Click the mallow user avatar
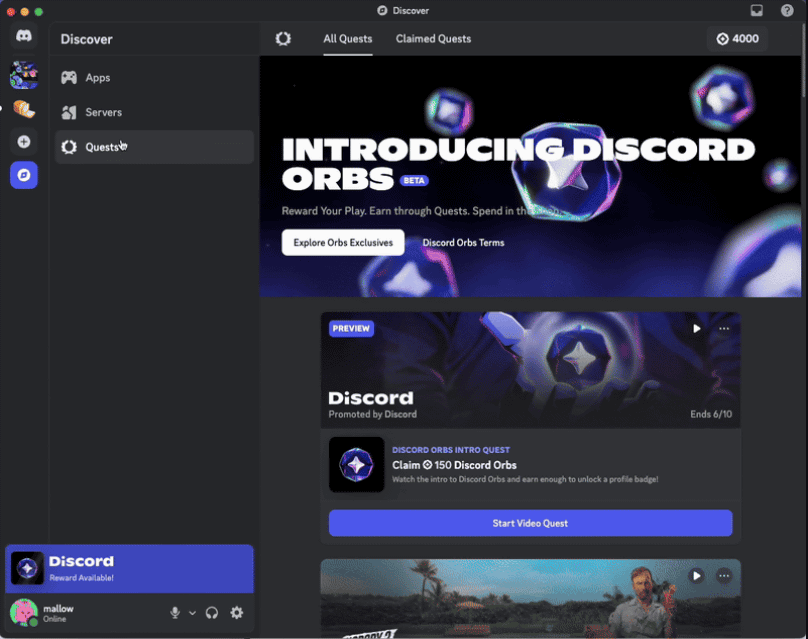This screenshot has width=808, height=639. [x=24, y=612]
